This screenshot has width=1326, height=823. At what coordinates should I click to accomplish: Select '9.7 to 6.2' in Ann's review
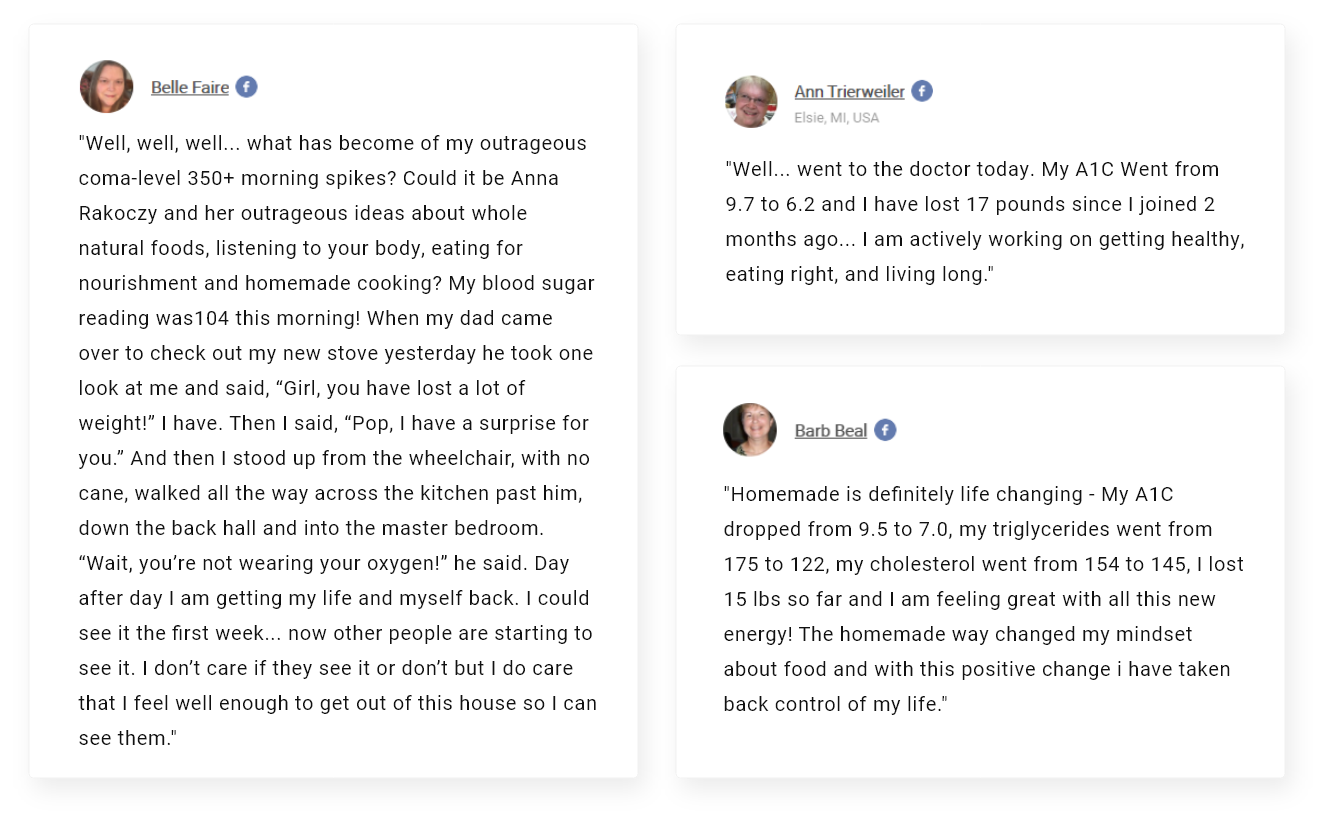click(773, 204)
